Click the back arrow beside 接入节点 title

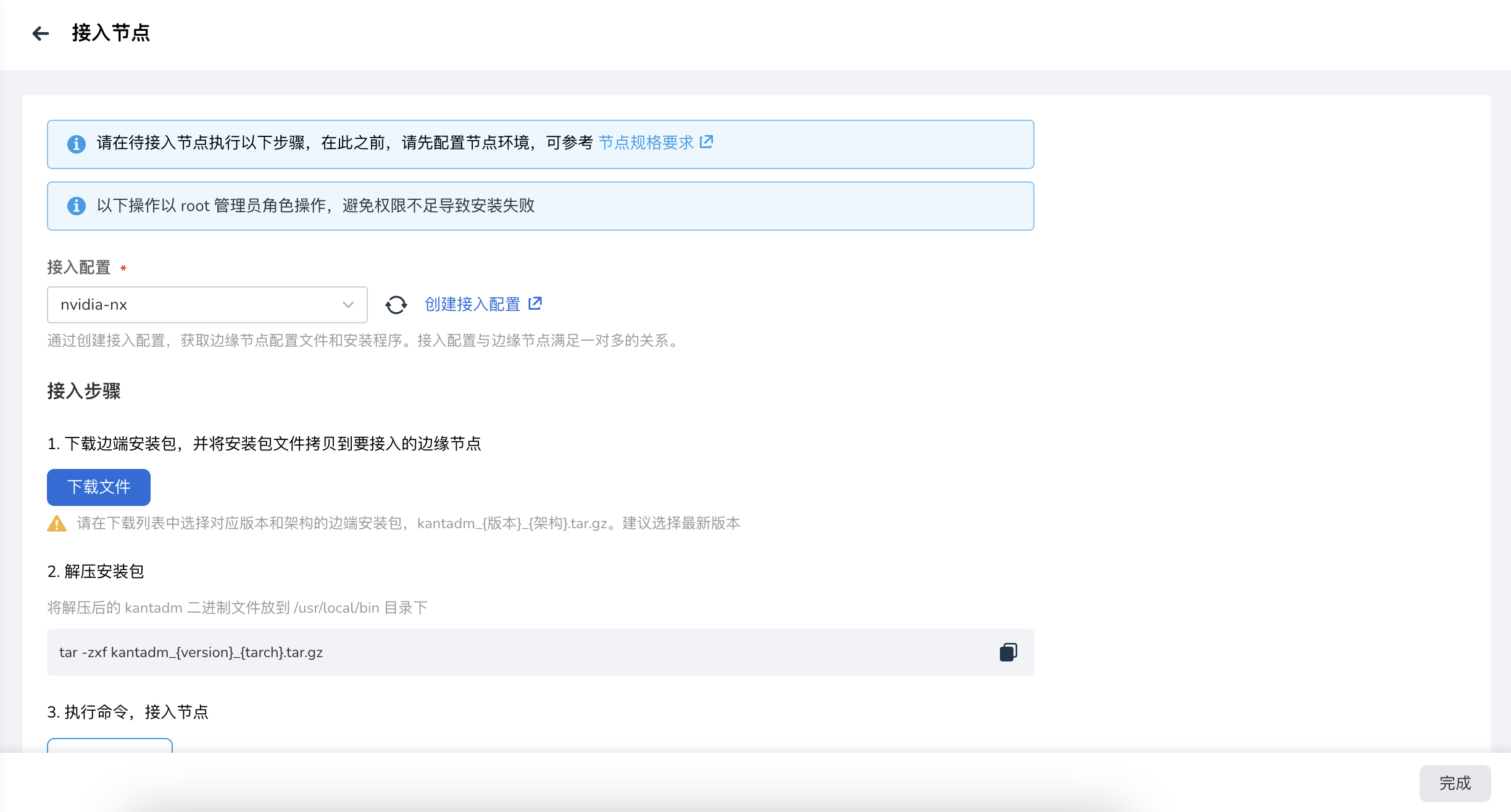pos(41,33)
